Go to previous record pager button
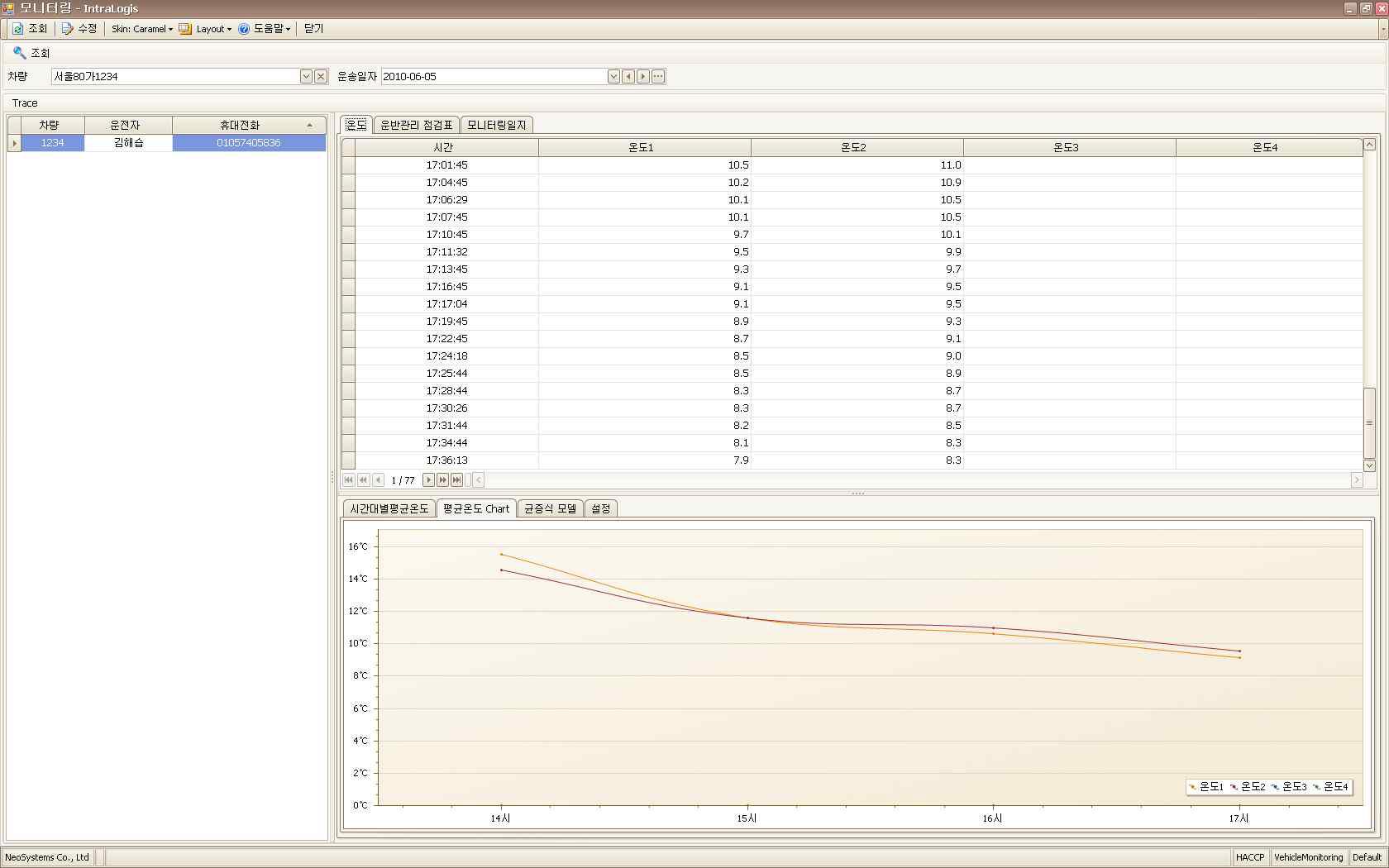Viewport: 1389px width, 868px height. pos(378,479)
